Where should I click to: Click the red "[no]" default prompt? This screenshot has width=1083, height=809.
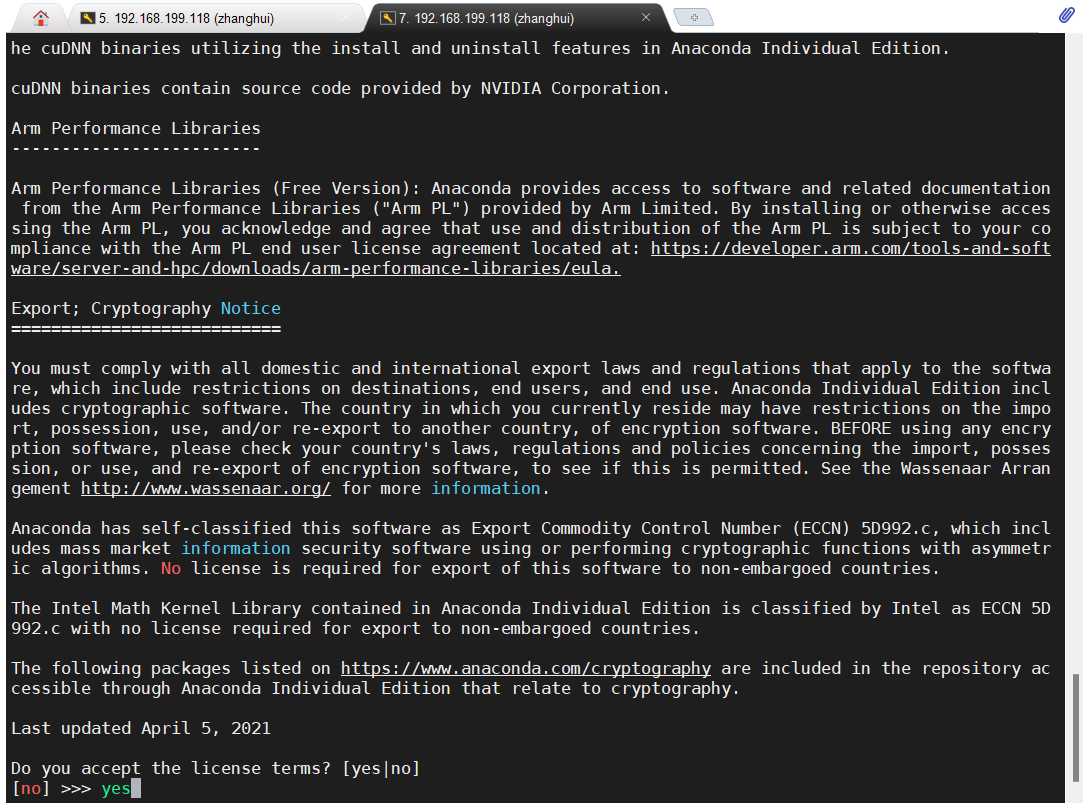click(31, 788)
